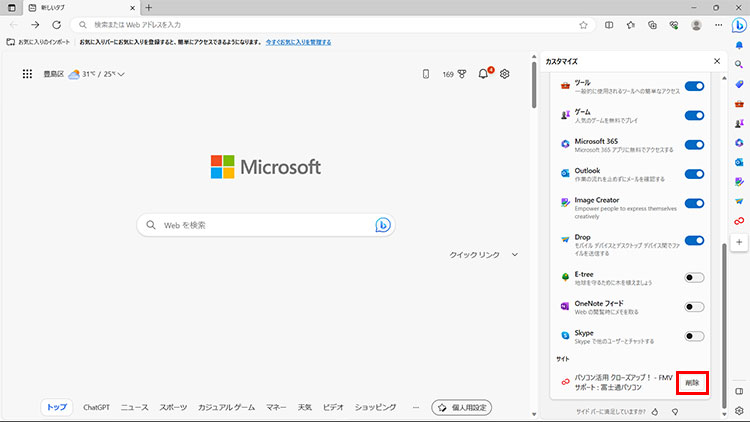Select the ニュース feed tab
750x422 pixels.
[x=134, y=407]
